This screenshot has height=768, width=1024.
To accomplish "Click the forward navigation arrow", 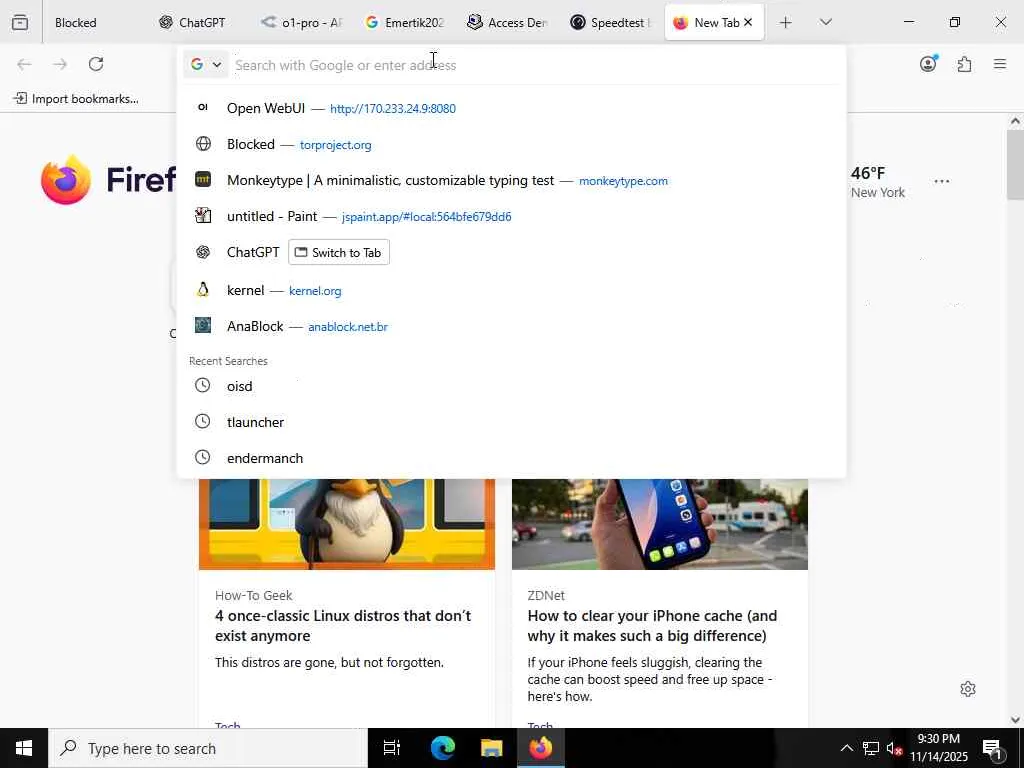I will (x=60, y=64).
